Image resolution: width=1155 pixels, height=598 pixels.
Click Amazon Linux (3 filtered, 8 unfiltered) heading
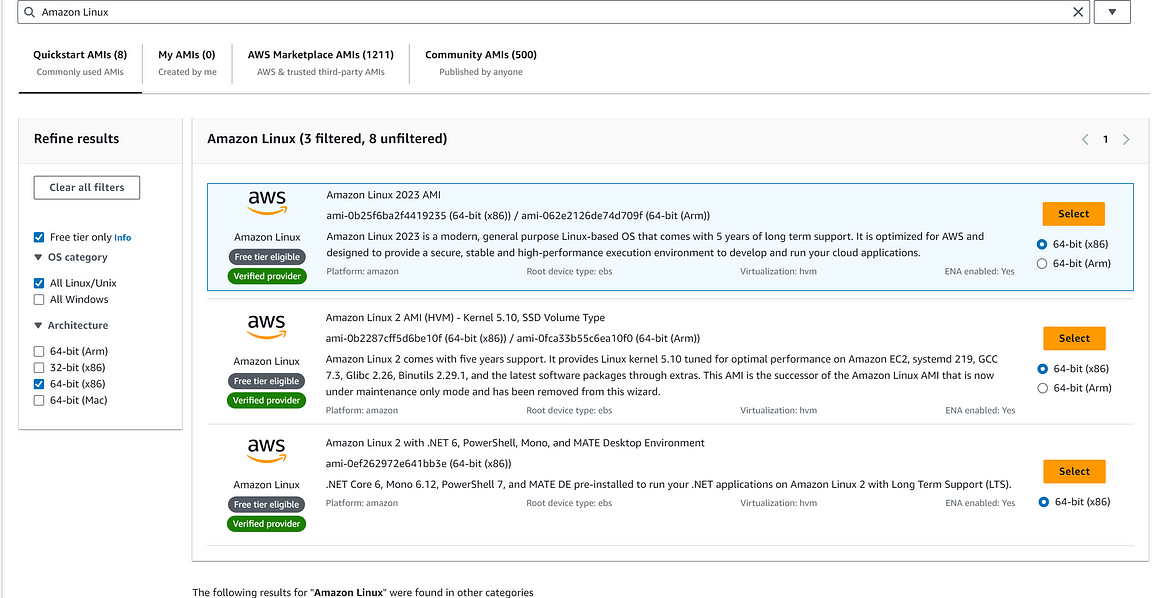327,138
